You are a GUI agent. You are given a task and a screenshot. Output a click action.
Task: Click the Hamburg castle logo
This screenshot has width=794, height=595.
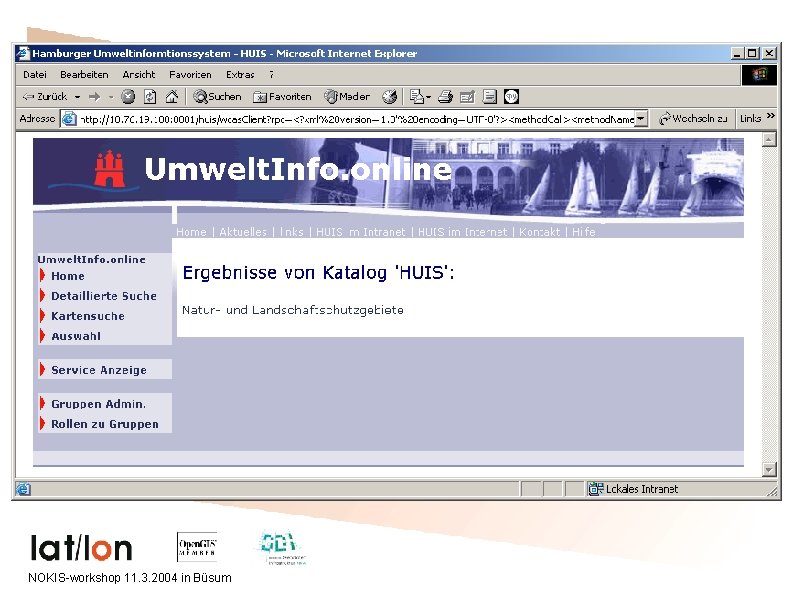pos(109,170)
